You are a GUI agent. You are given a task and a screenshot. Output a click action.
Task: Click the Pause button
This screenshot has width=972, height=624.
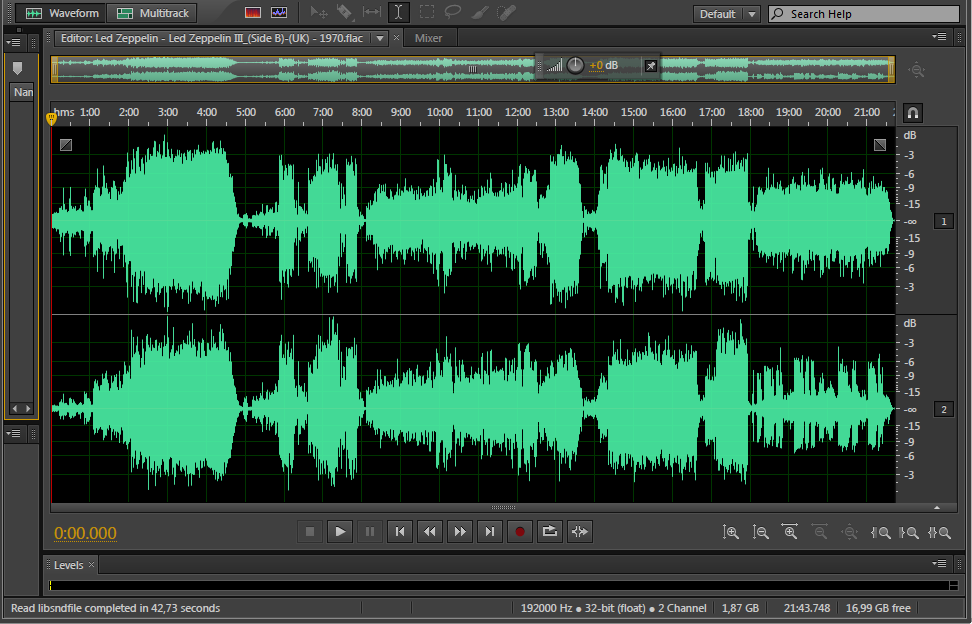(369, 532)
